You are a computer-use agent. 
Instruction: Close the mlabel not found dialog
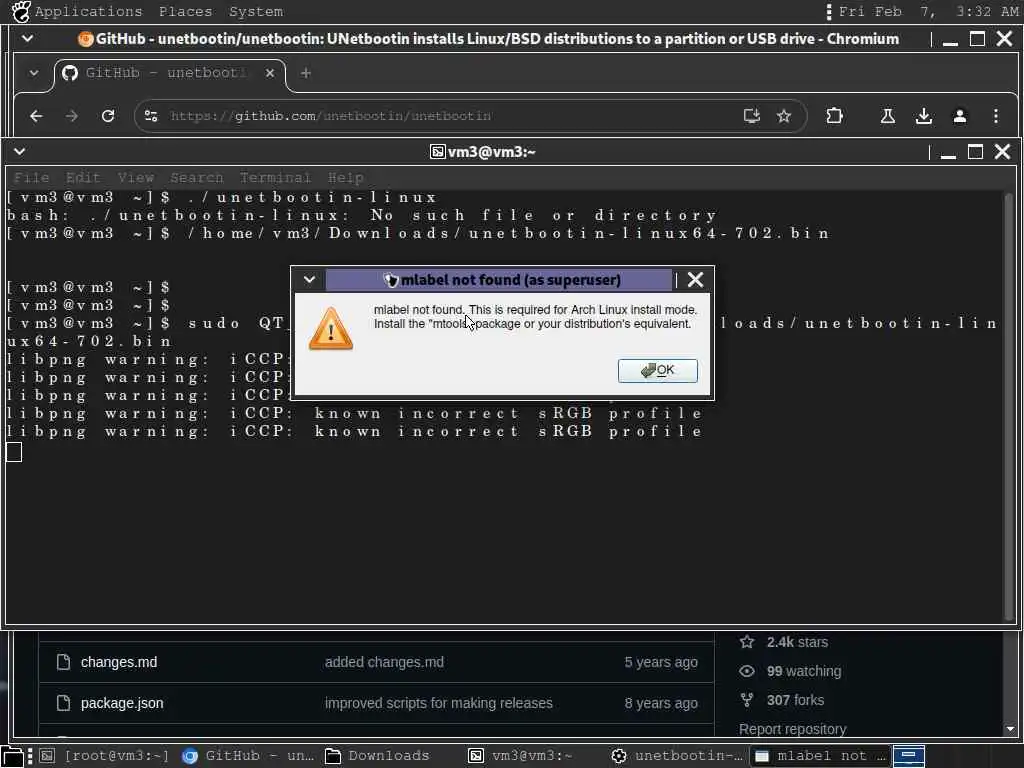coord(696,280)
